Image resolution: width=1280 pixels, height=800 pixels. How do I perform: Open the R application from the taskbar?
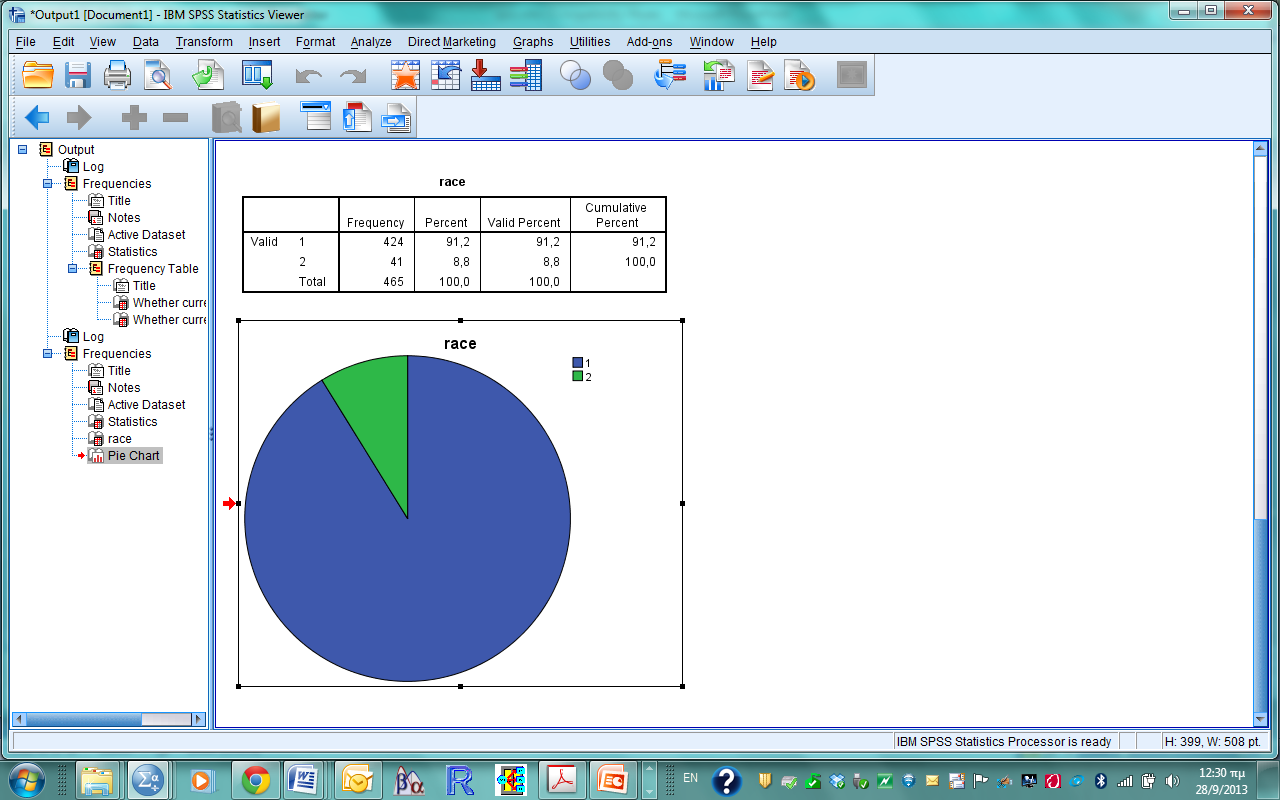[x=461, y=779]
